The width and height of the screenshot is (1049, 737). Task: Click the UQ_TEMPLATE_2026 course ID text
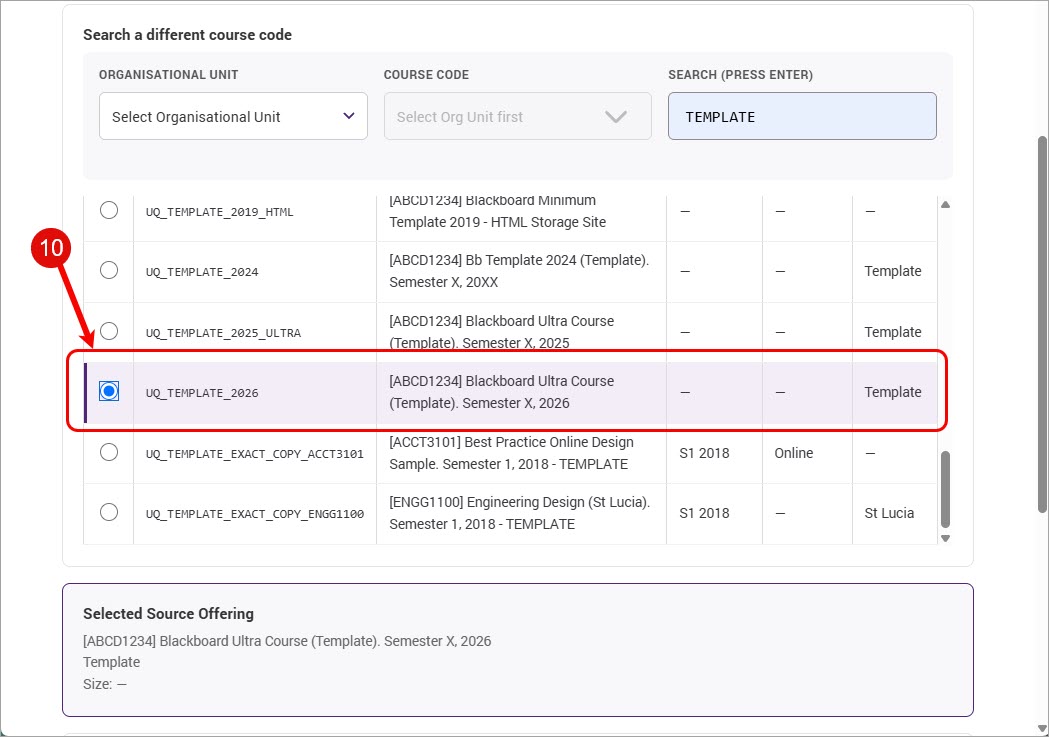pos(202,393)
